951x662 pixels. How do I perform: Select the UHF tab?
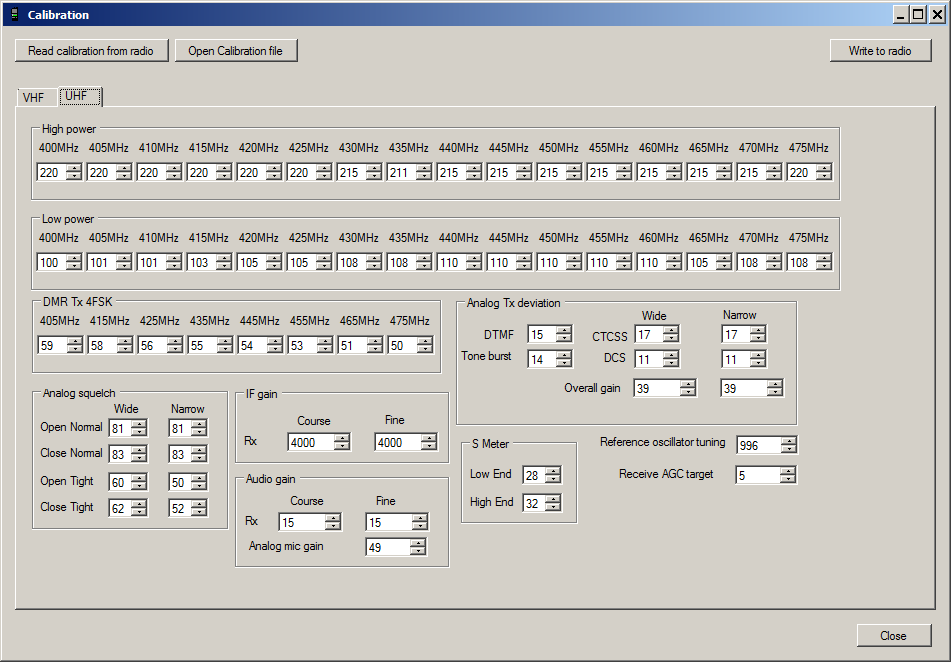(77, 96)
